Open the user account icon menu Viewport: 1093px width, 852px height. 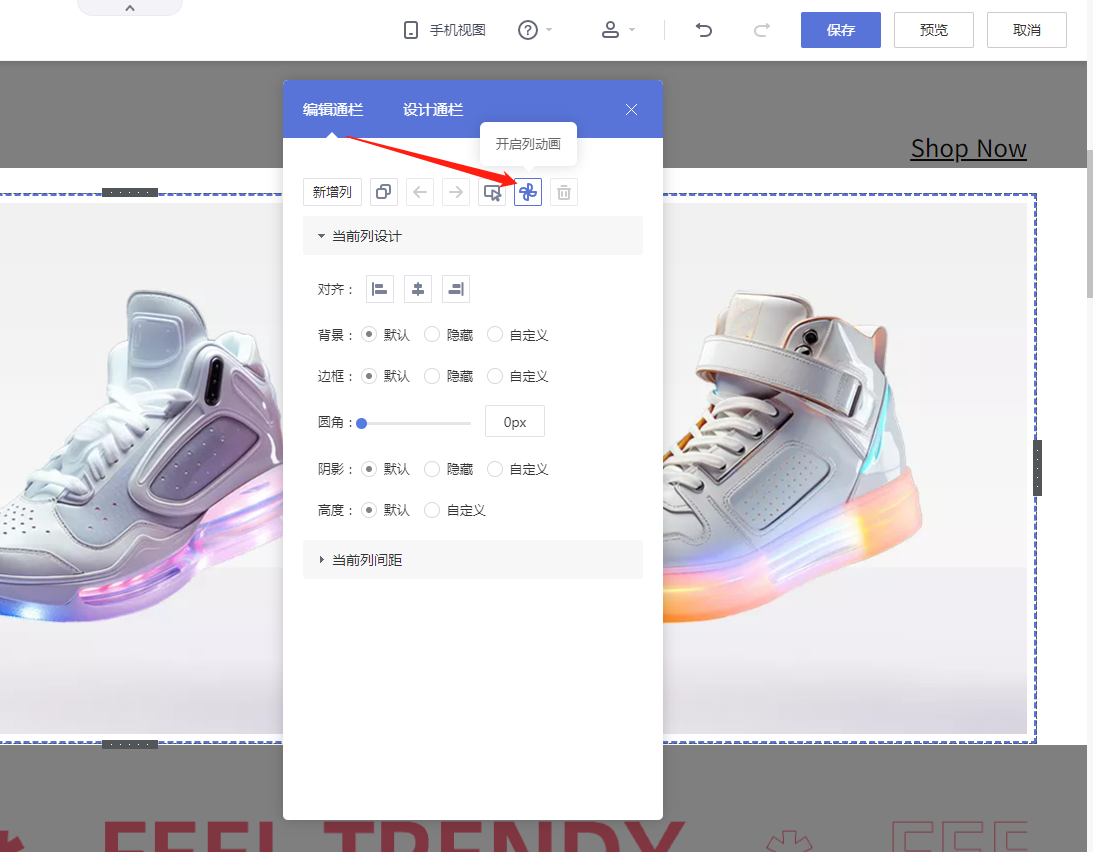point(611,30)
